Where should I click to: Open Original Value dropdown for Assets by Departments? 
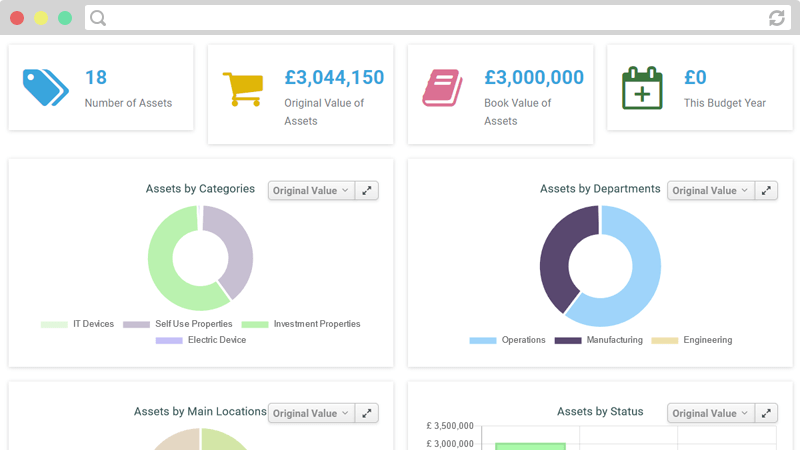[x=711, y=191]
